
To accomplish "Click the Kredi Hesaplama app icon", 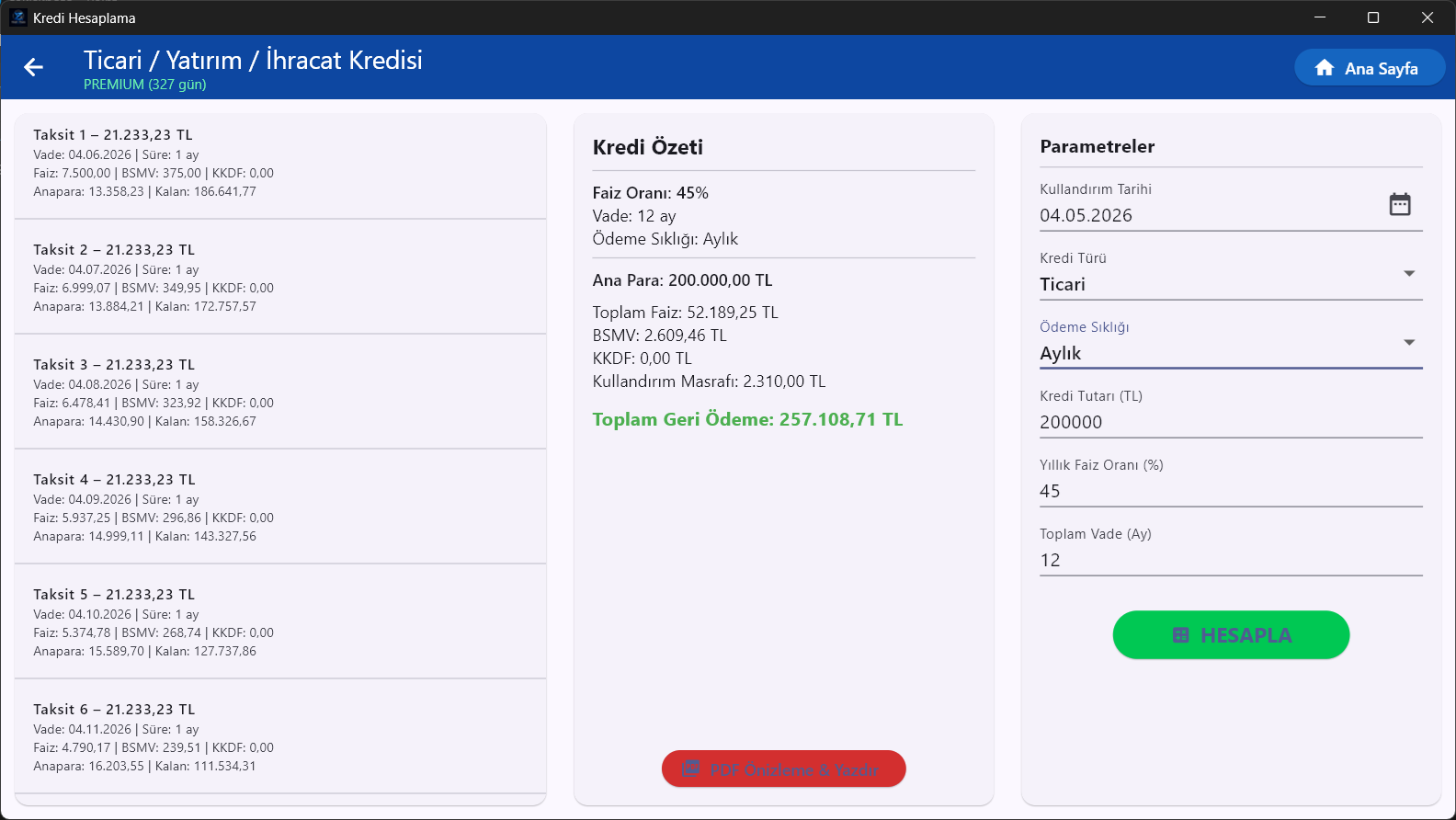I will click(x=17, y=17).
